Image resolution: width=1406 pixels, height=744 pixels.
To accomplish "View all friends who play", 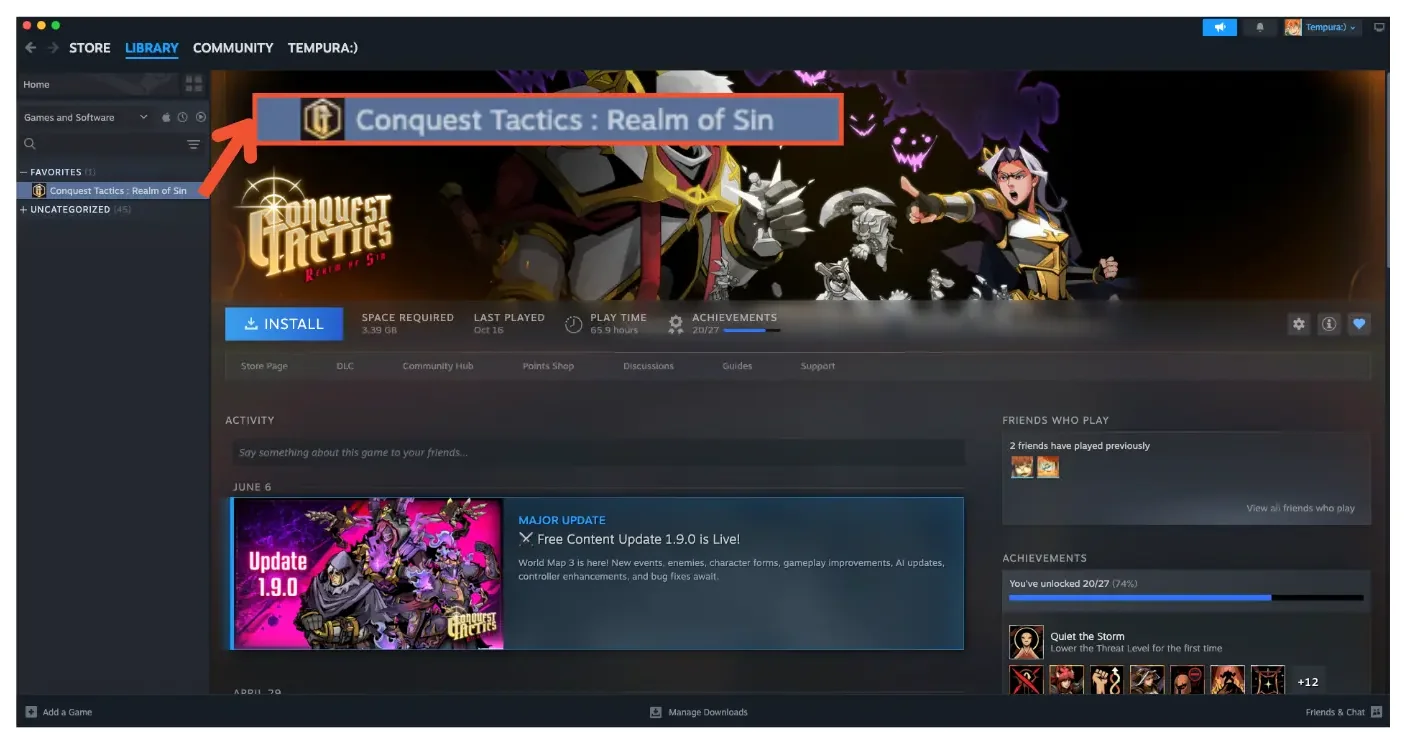I will click(1300, 508).
